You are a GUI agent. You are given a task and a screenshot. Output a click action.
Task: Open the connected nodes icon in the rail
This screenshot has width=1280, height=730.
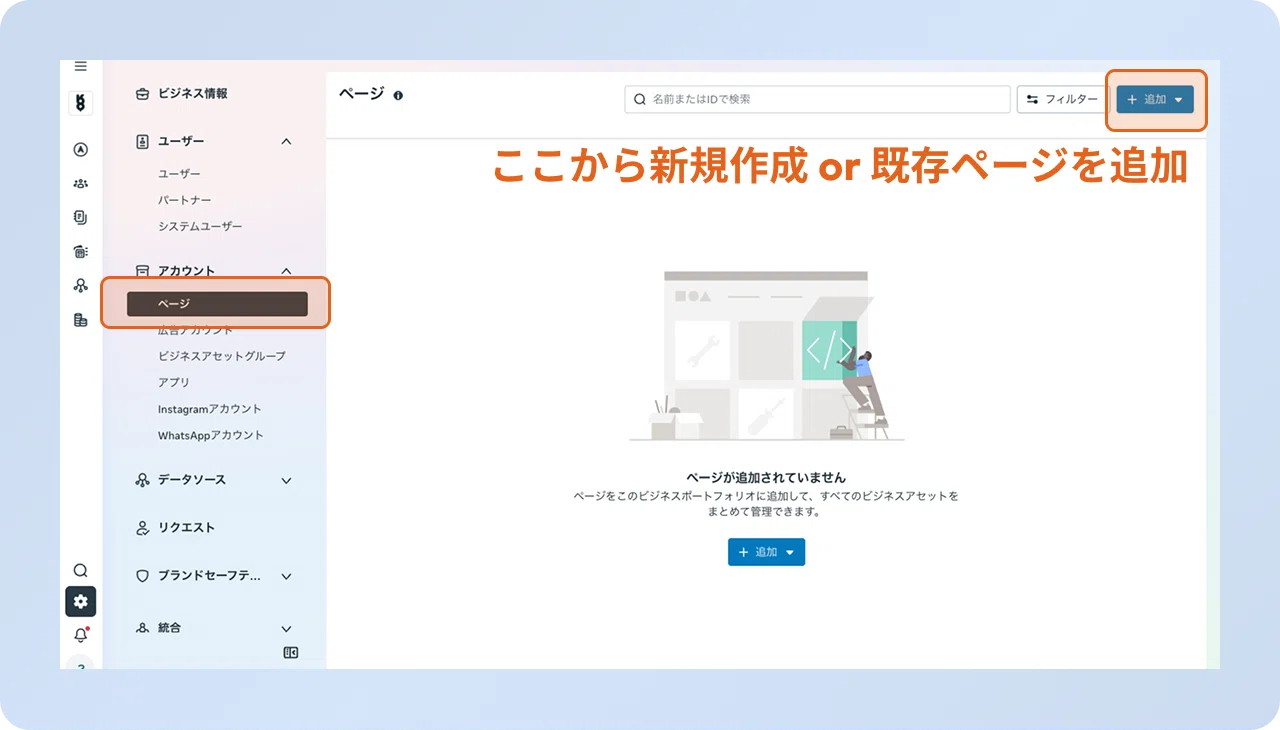[81, 286]
